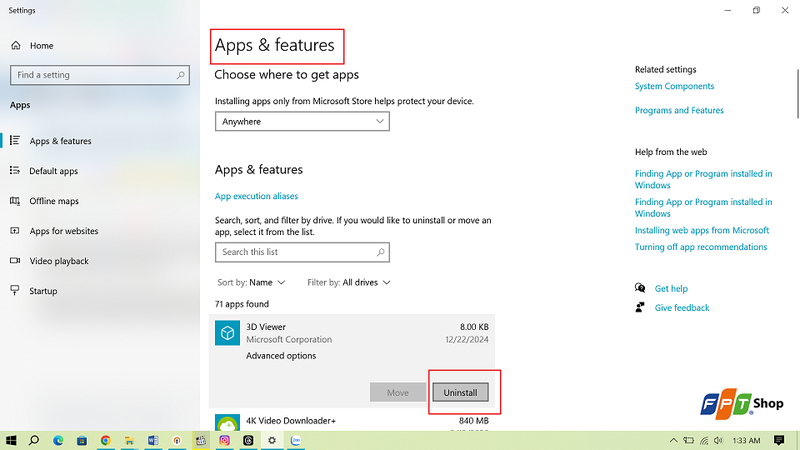This screenshot has height=450, width=800.
Task: Expand the Sort by Name dropdown
Action: pyautogui.click(x=251, y=282)
